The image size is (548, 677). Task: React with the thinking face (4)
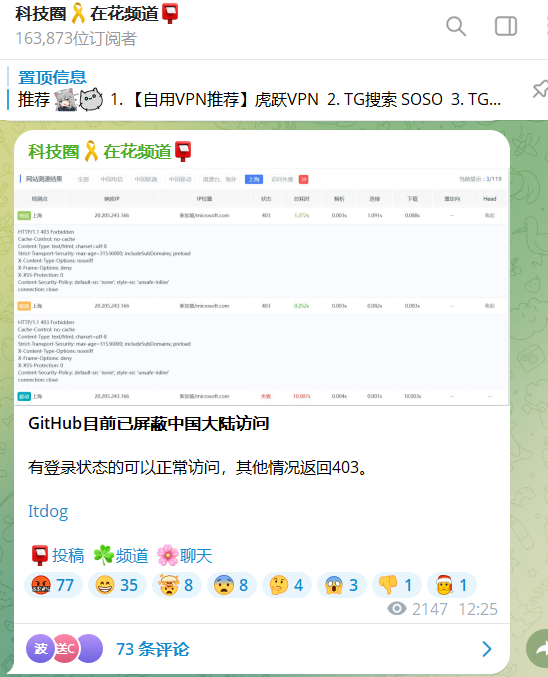pos(287,585)
